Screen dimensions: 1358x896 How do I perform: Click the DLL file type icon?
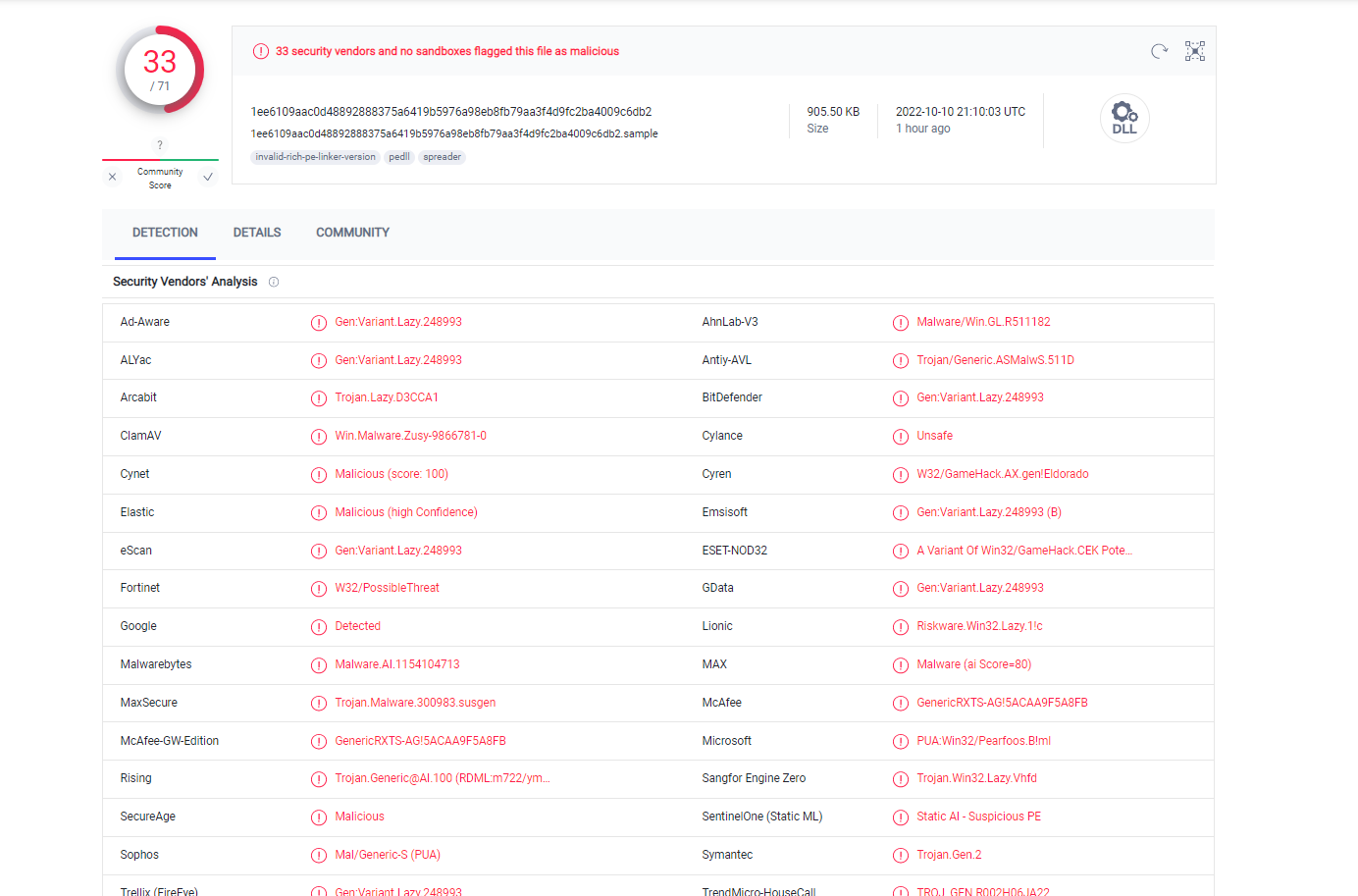[x=1124, y=119]
